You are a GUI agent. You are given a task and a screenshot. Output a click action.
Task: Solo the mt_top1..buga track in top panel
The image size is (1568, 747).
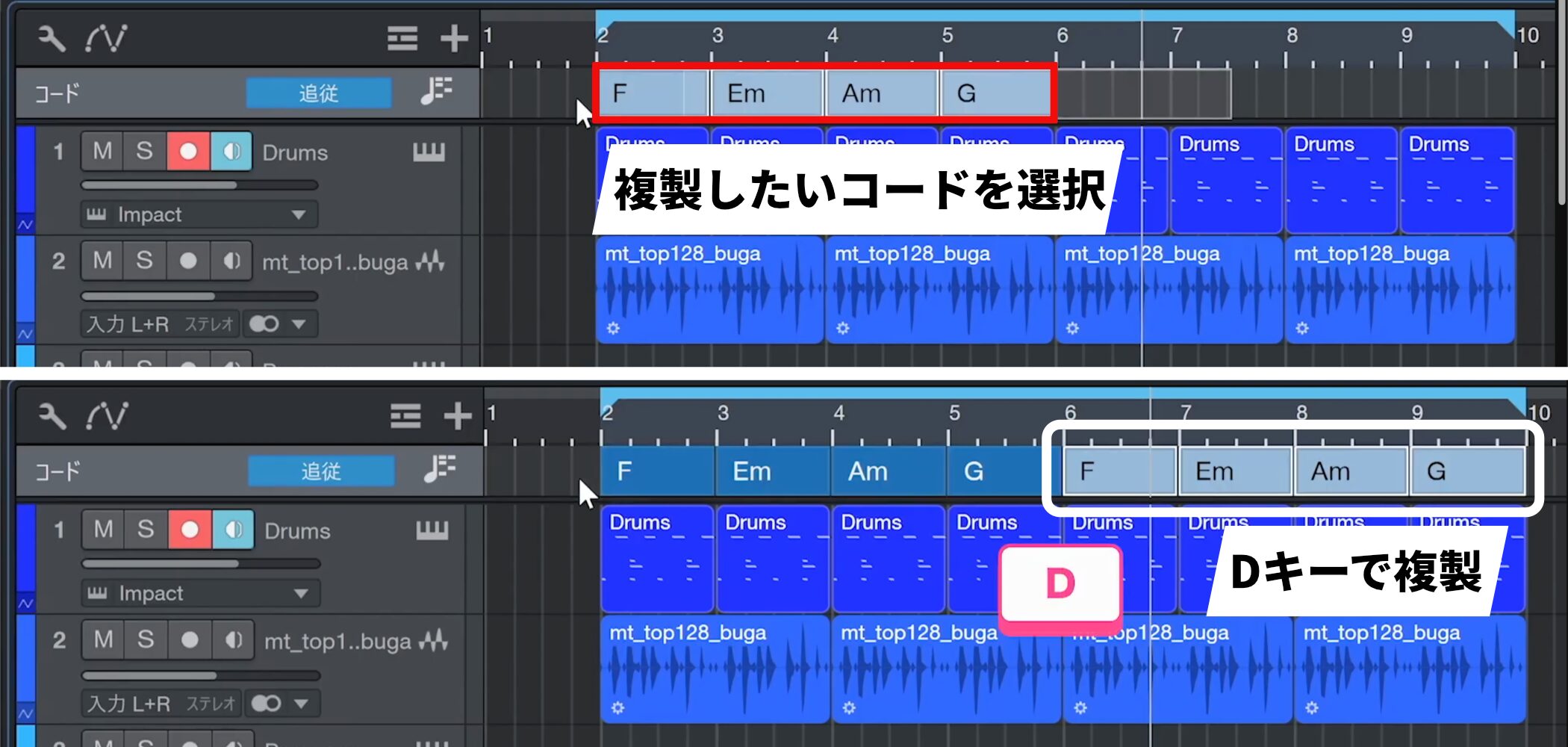pyautogui.click(x=145, y=261)
